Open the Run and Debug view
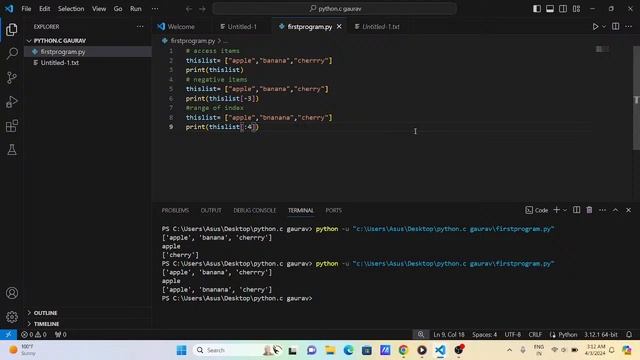Screen dimensions: 640x360 pyautogui.click(x=12, y=102)
